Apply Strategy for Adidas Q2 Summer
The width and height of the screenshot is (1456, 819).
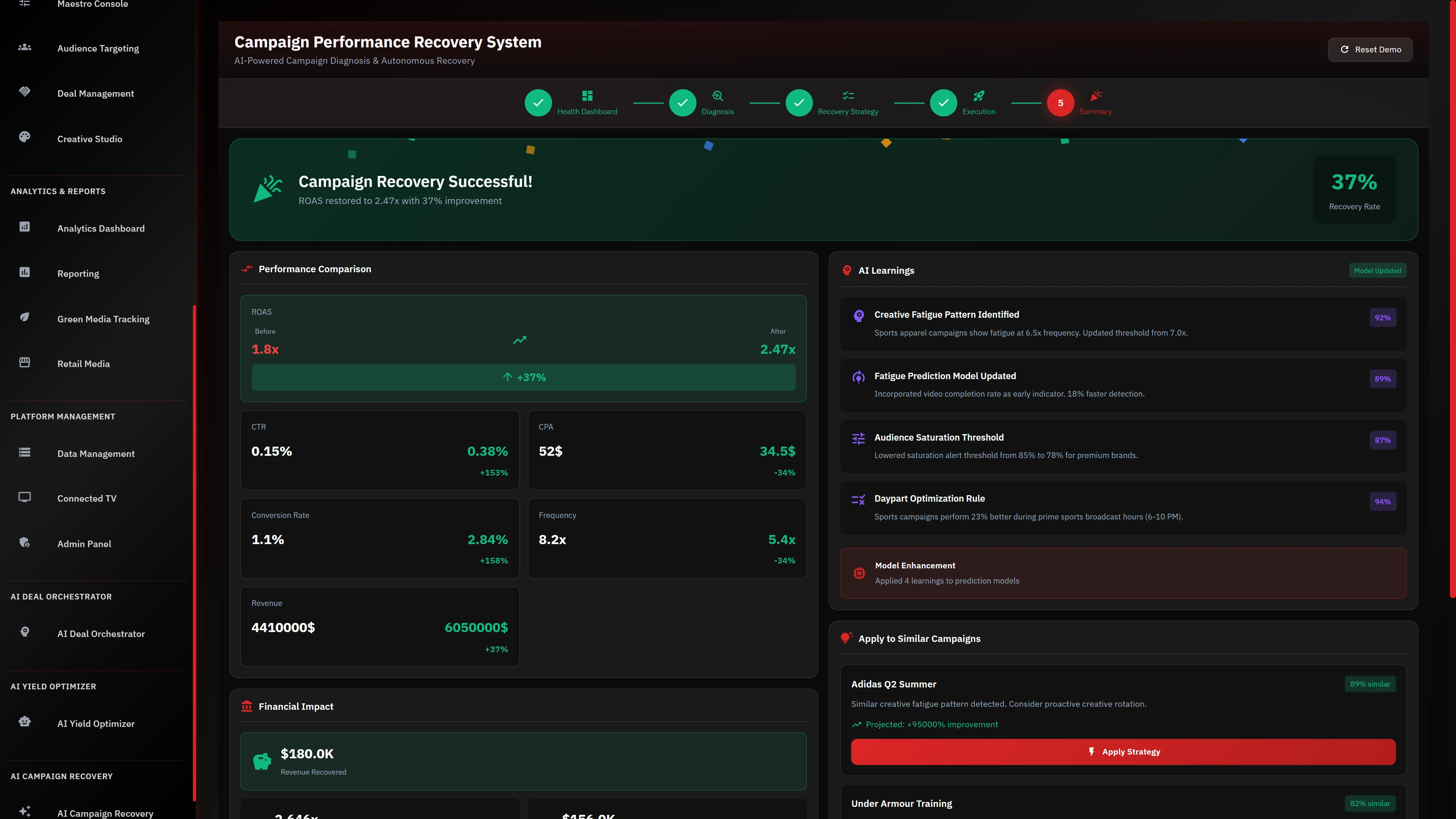(1123, 752)
